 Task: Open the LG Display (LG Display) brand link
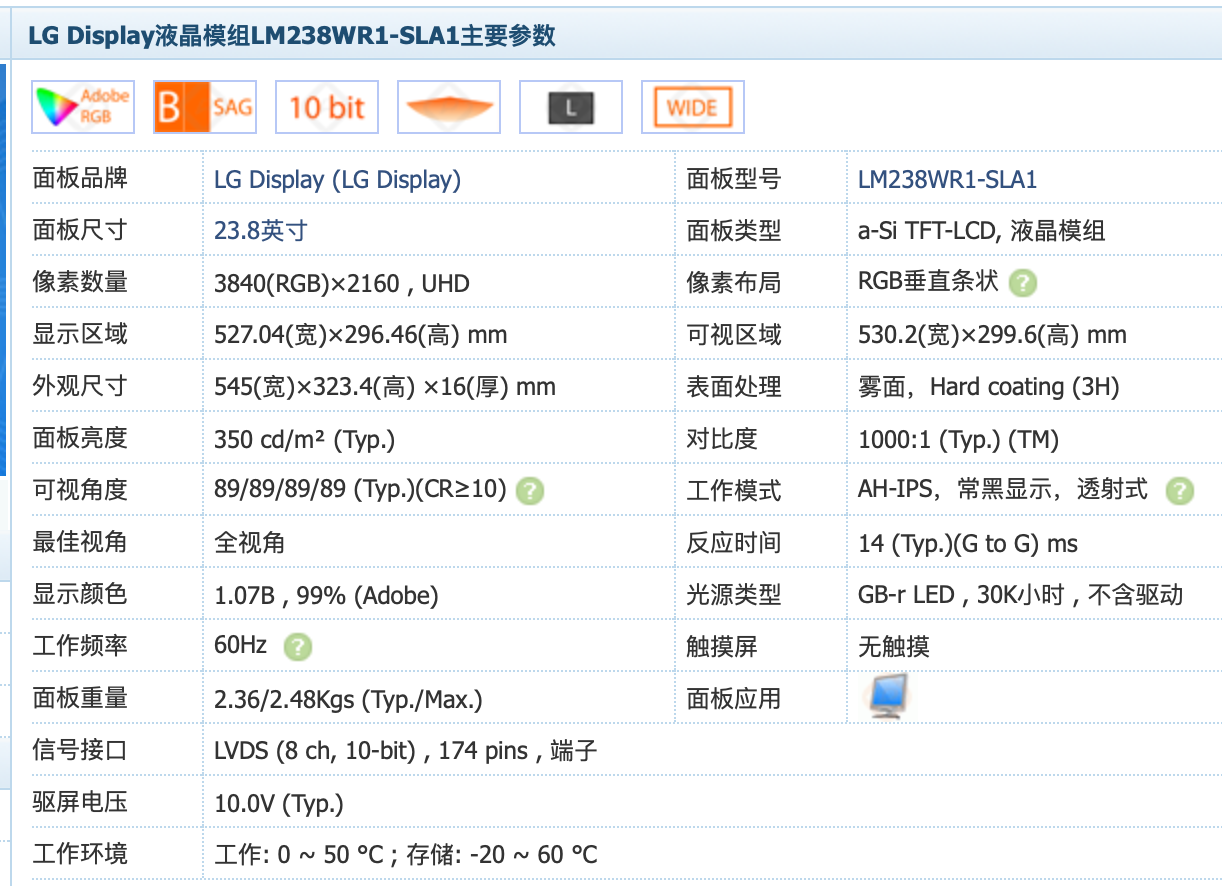338,180
